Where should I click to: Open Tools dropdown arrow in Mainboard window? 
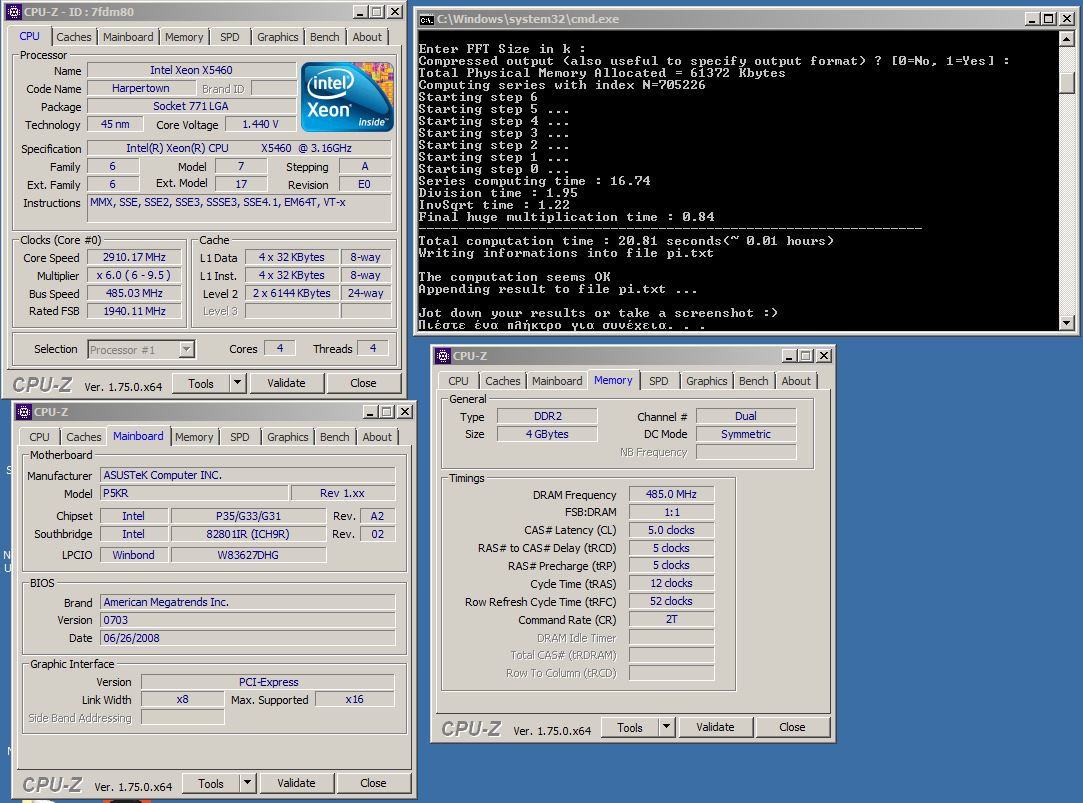247,783
